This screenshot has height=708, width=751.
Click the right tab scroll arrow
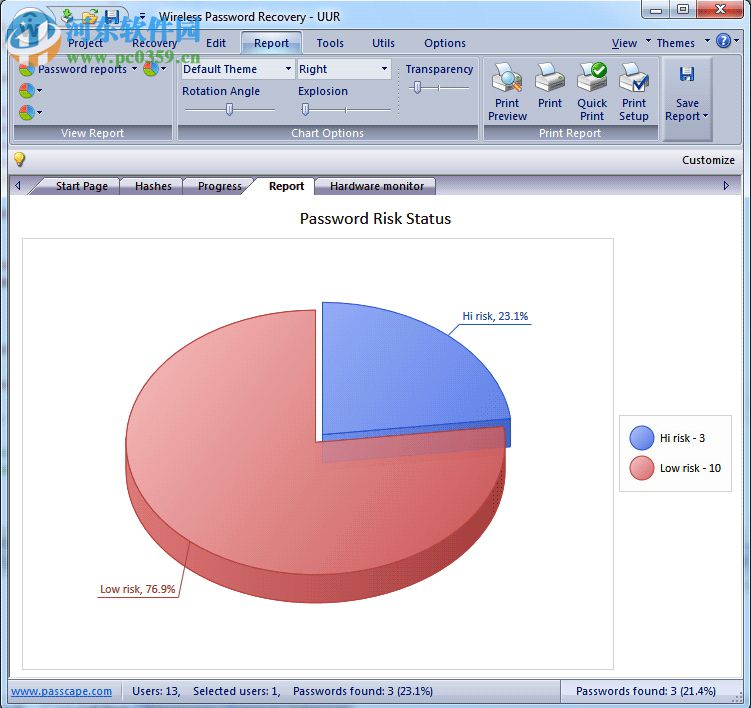coord(726,185)
